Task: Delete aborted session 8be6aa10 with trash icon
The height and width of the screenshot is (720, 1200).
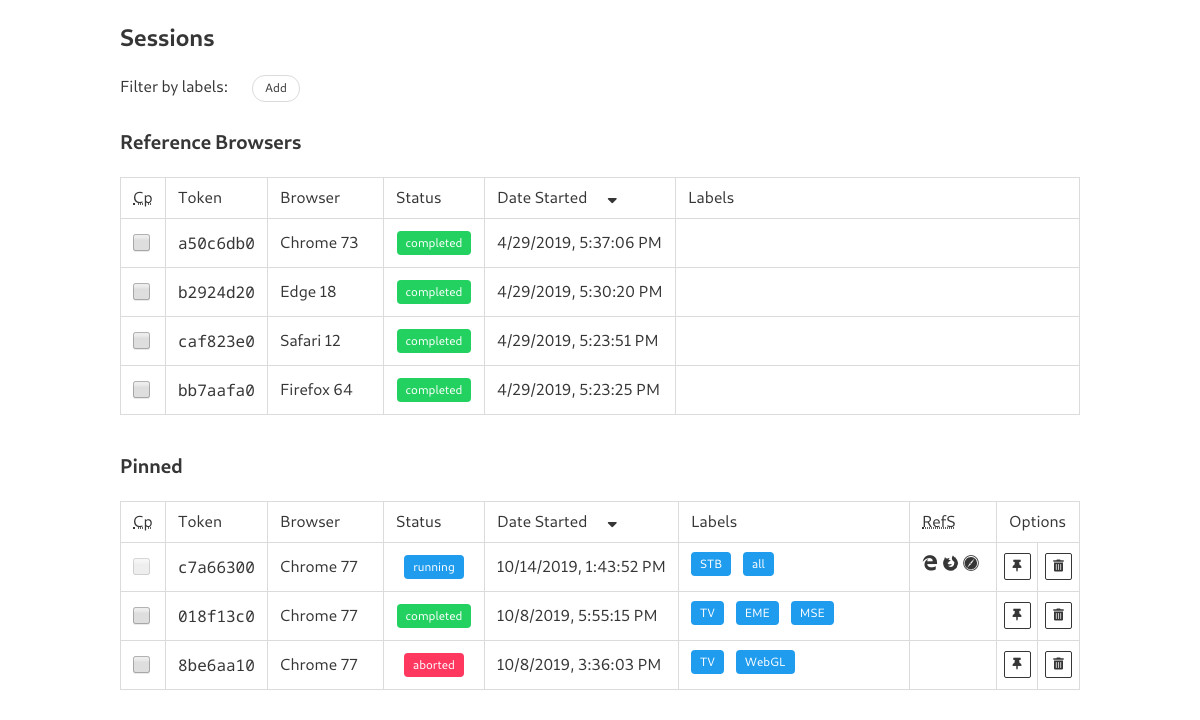Action: (x=1058, y=665)
